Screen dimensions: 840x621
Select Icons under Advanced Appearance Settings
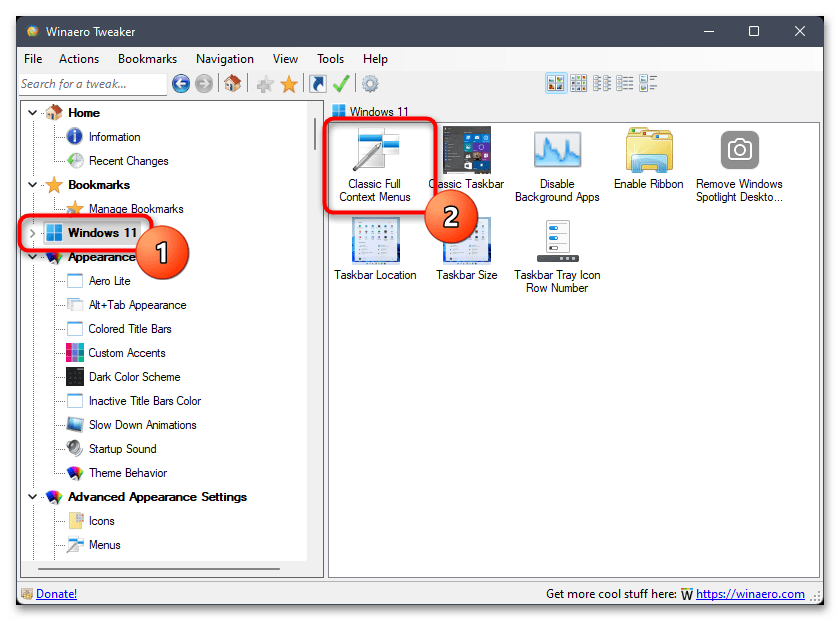point(102,521)
